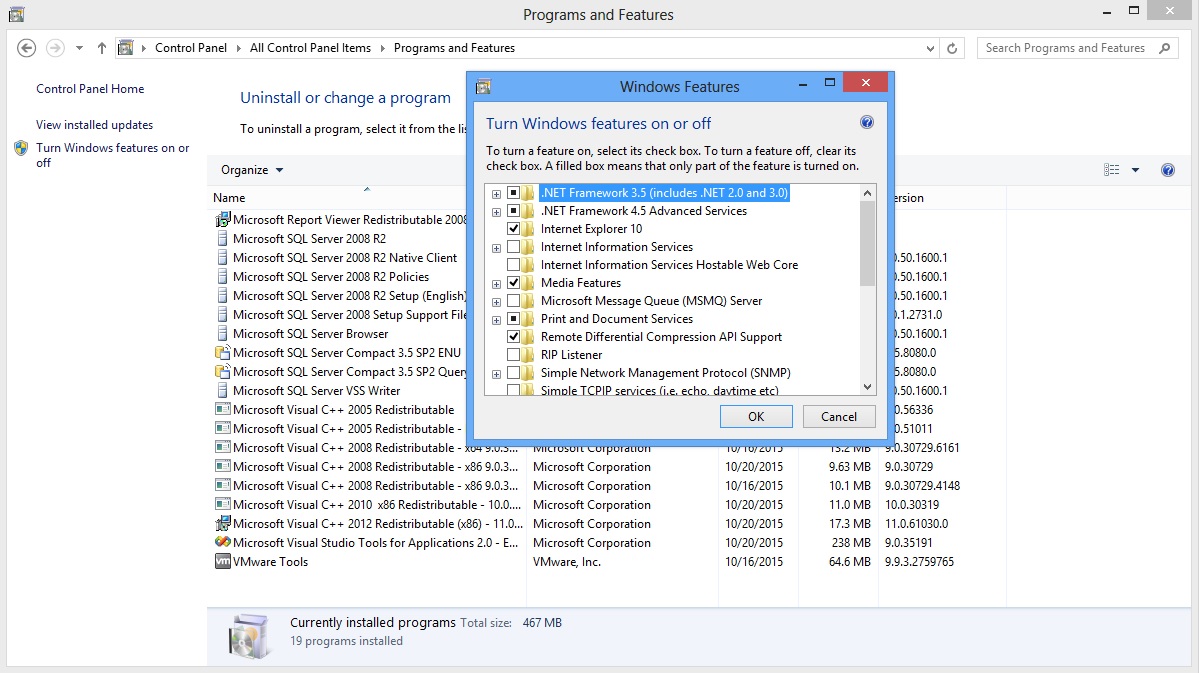The image size is (1199, 673).
Task: Click Turn Windows features on or off link
Action: [112, 155]
